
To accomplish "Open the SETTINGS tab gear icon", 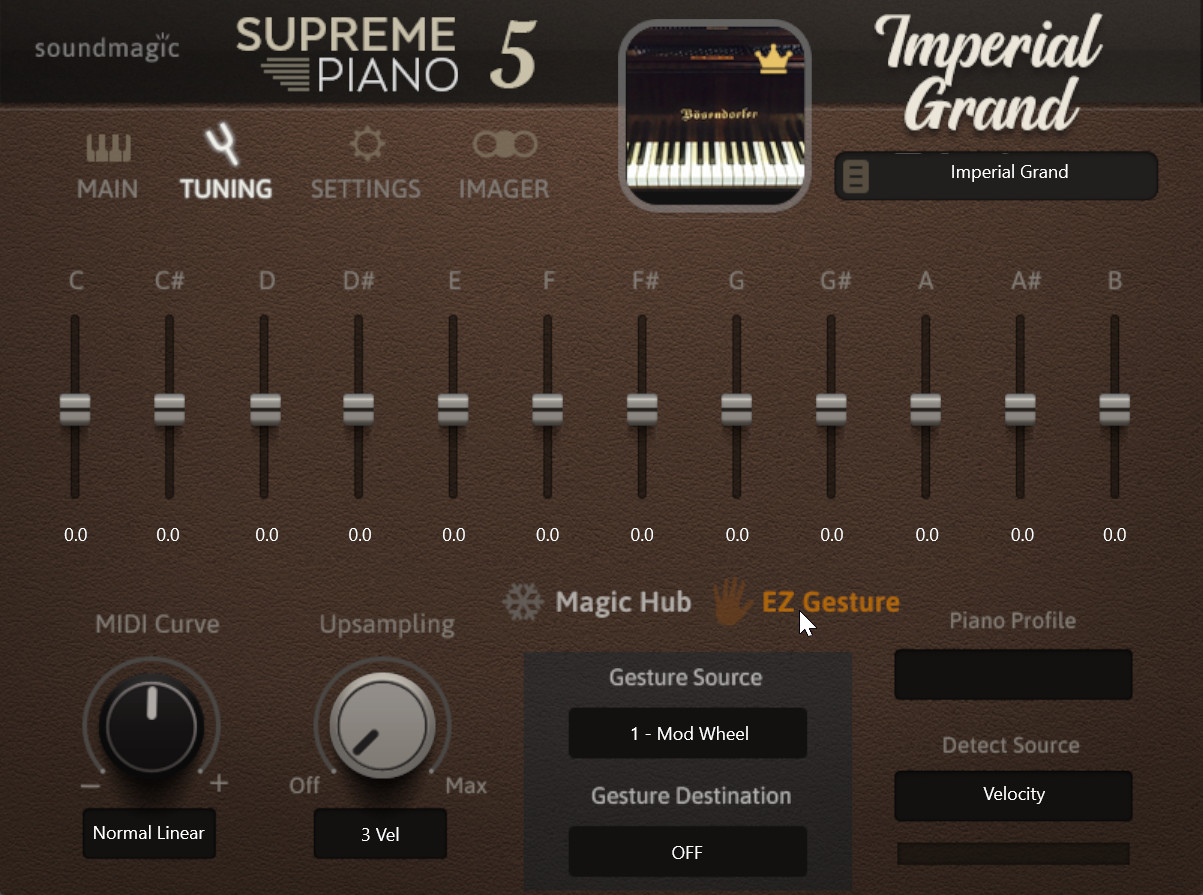I will (x=366, y=145).
